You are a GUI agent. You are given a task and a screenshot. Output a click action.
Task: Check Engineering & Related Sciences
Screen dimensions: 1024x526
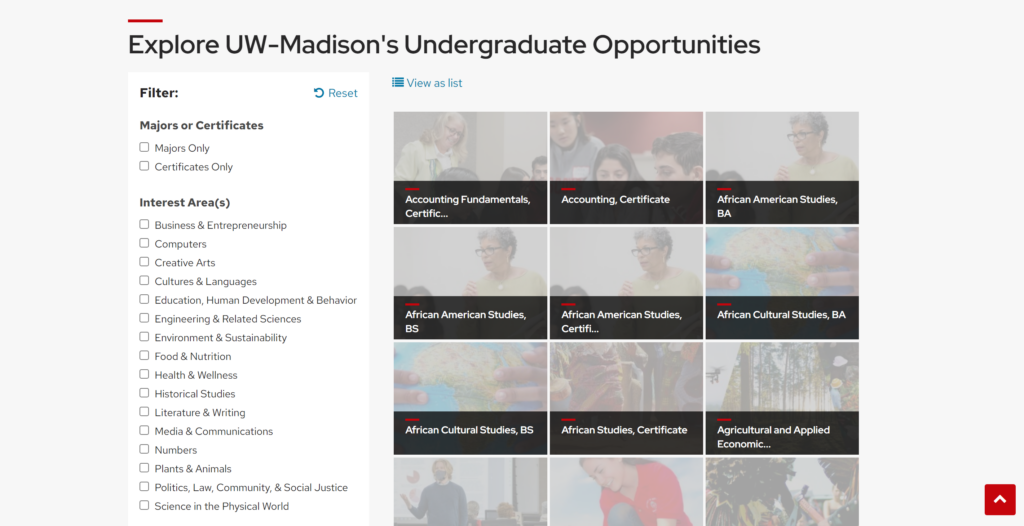[x=144, y=318]
